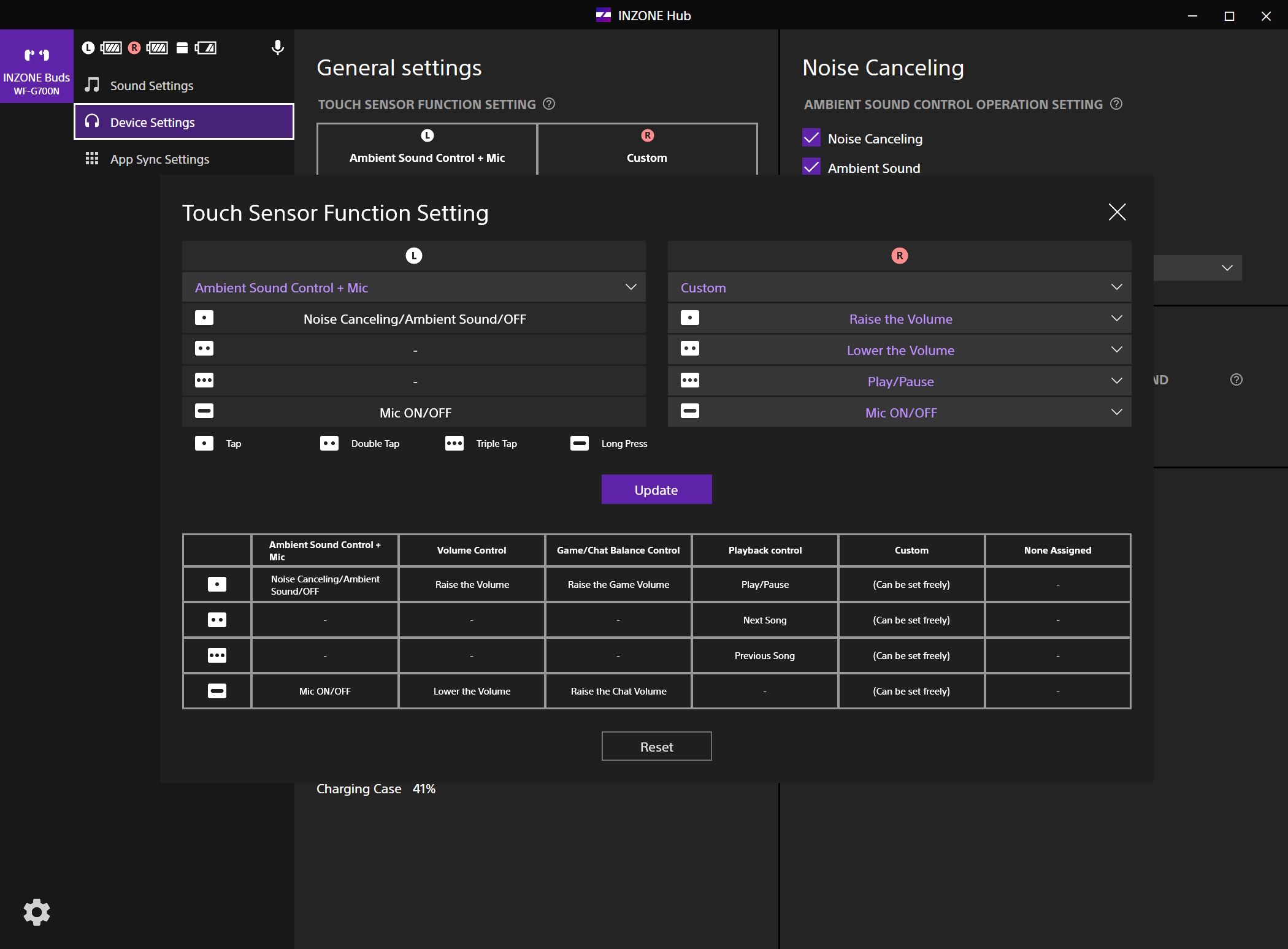The height and width of the screenshot is (949, 1288).
Task: Expand the left Ambient Sound Control + Mic dropdown
Action: [x=414, y=288]
